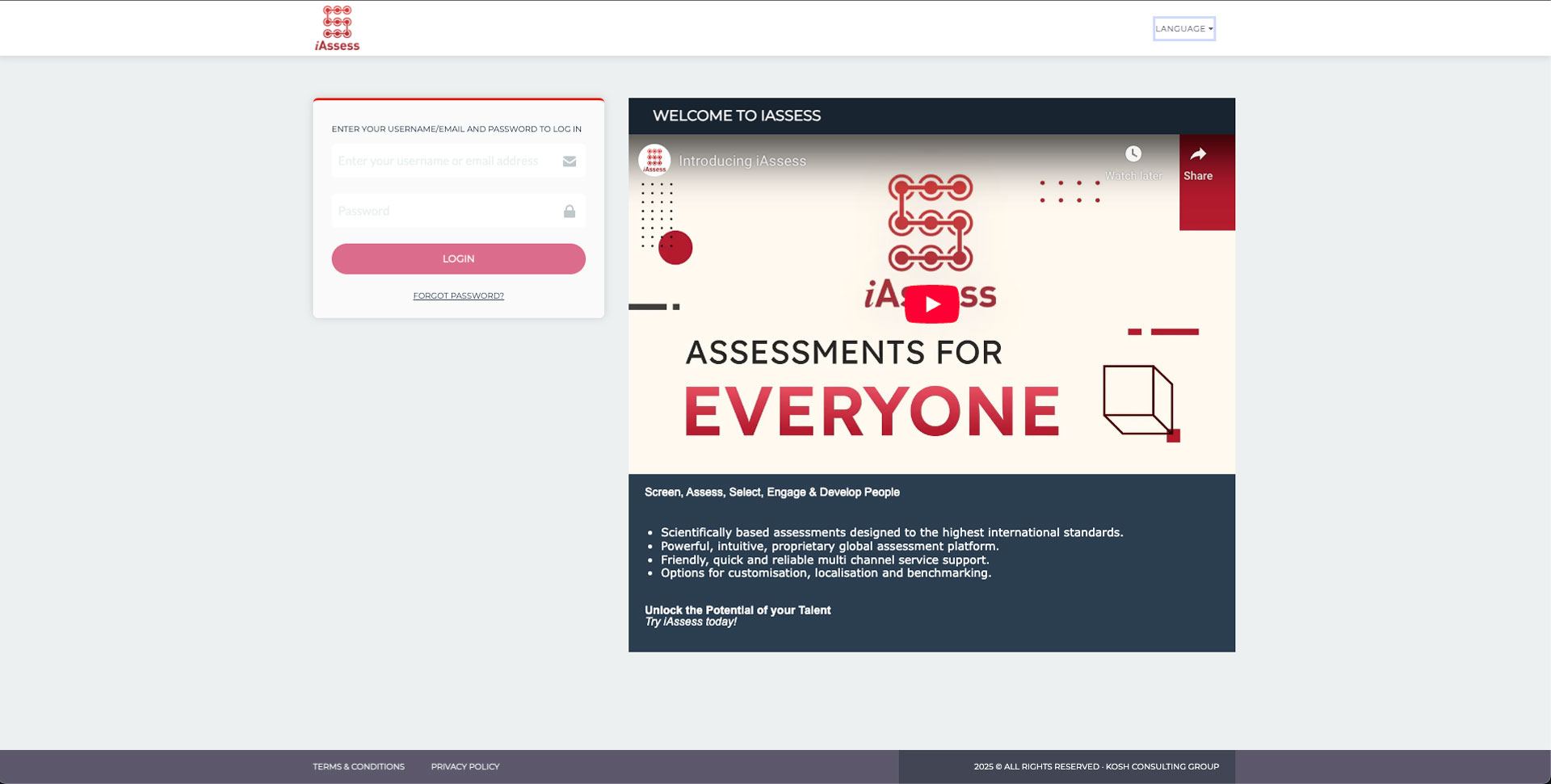Focus the username or email field
The width and height of the screenshot is (1551, 784).
(458, 161)
